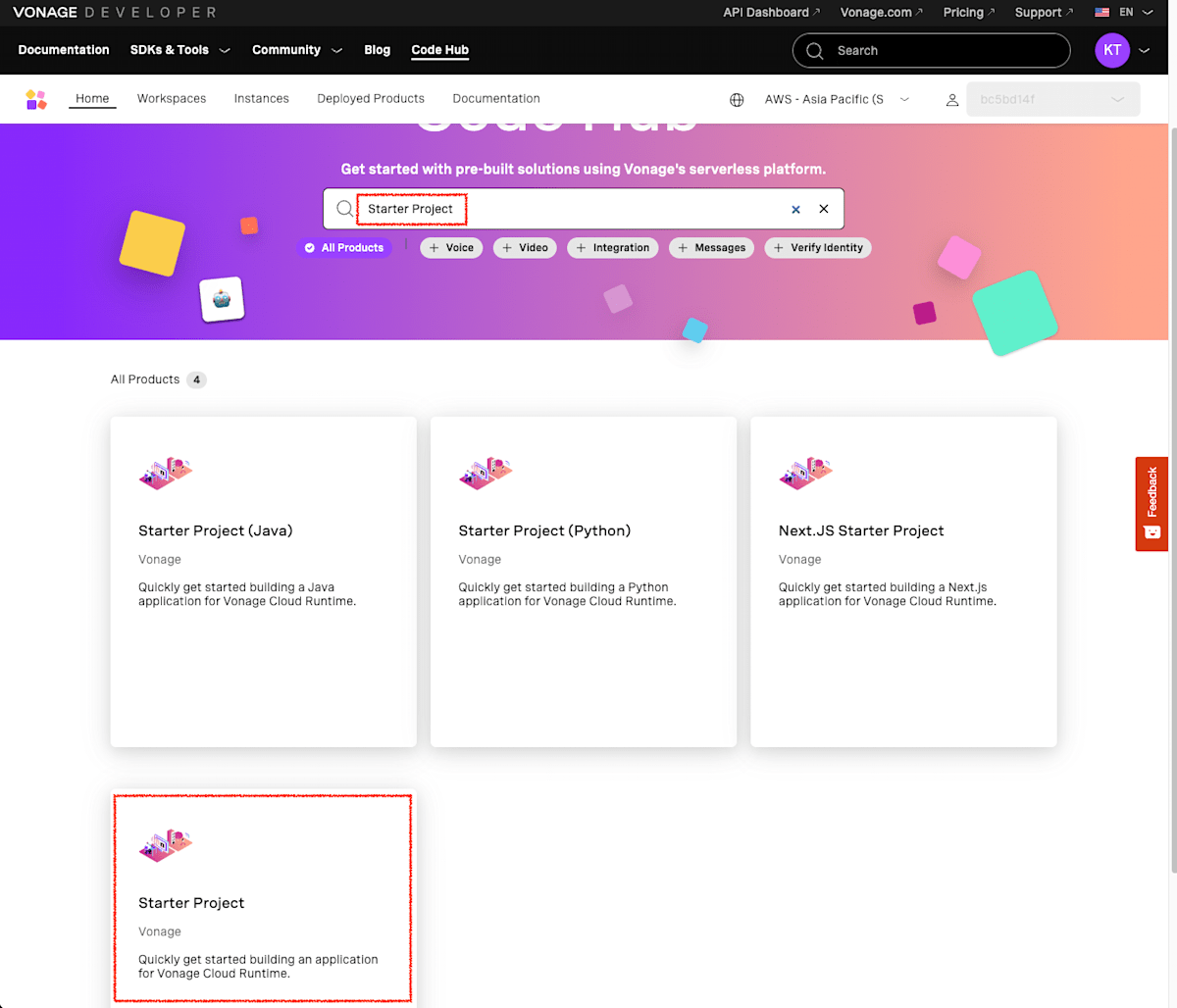This screenshot has width=1177, height=1008.
Task: Click the blue clear-text x icon in search
Action: coord(795,209)
